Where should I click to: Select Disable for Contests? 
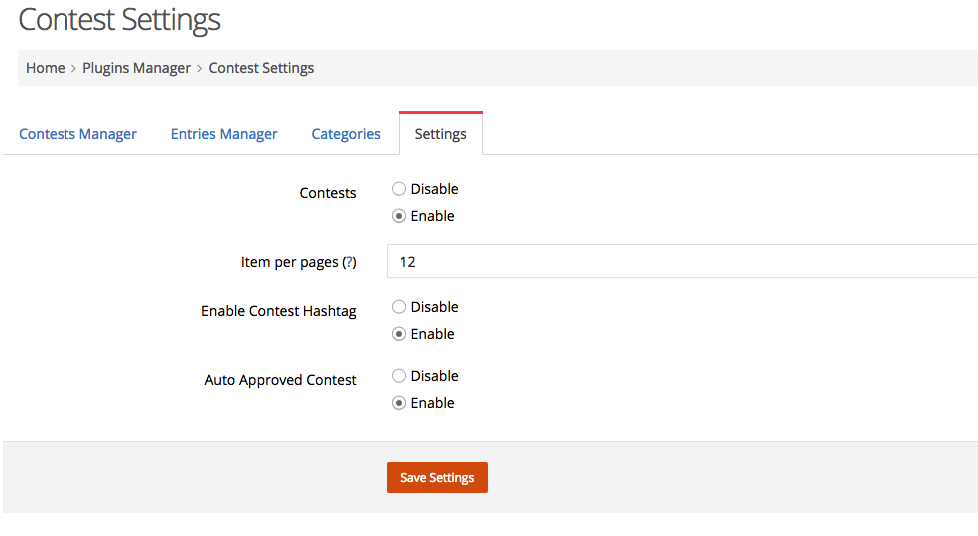click(x=399, y=189)
